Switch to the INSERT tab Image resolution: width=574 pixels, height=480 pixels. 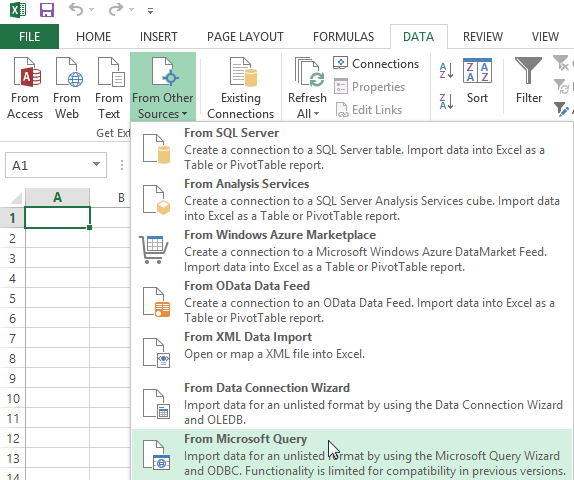pos(159,37)
